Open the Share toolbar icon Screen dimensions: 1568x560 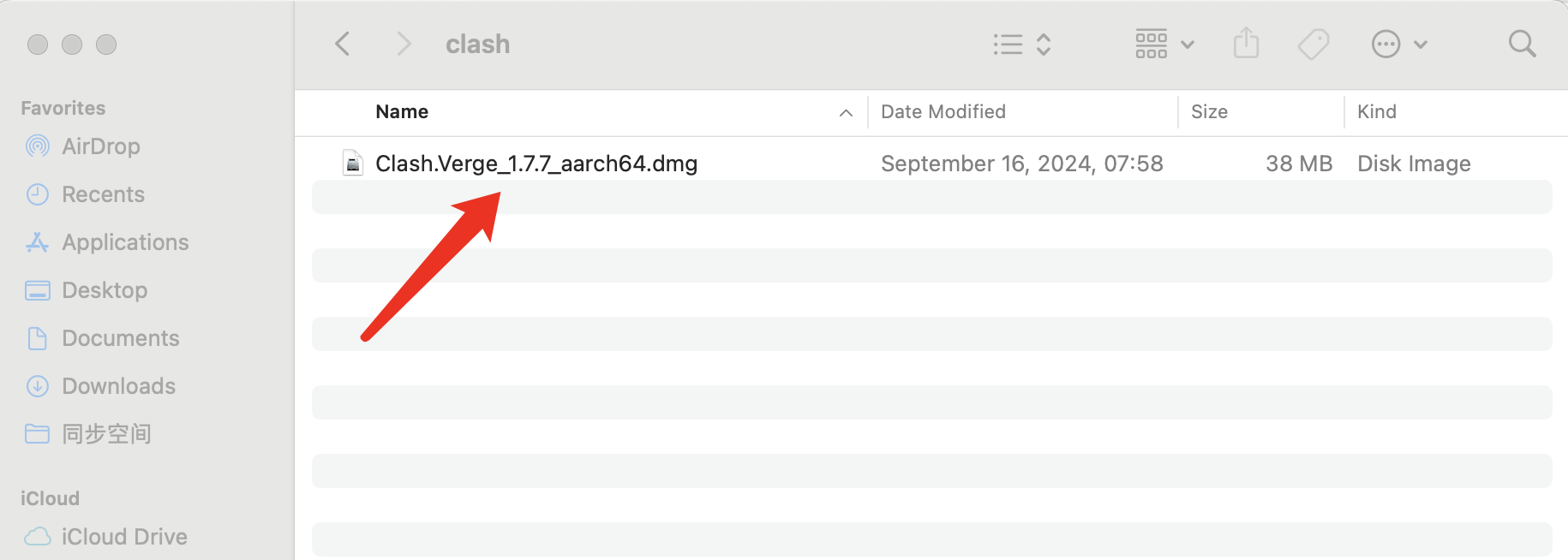(x=1246, y=43)
